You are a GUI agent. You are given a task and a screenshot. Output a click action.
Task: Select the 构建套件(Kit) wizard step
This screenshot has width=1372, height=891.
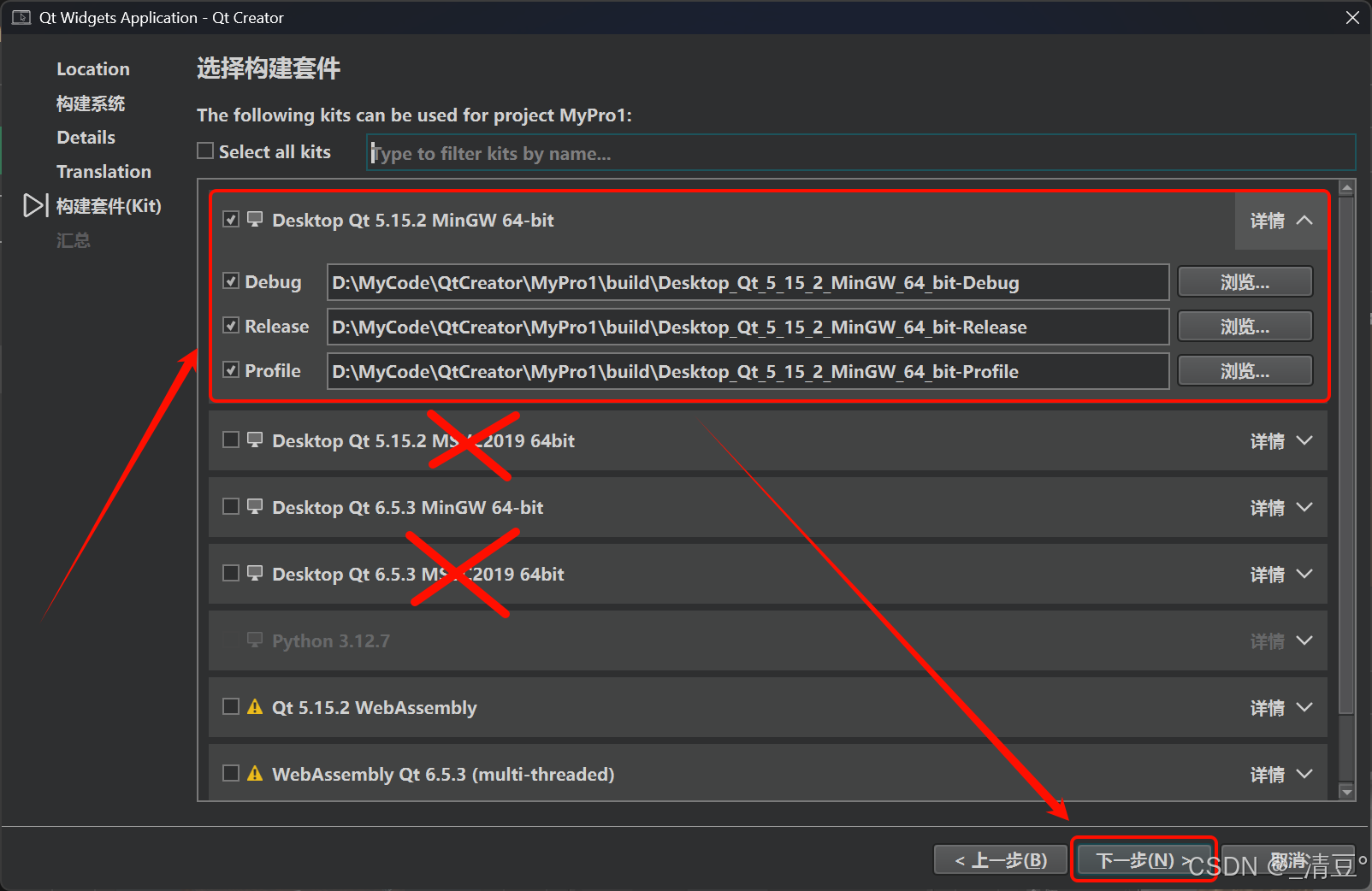(x=109, y=205)
